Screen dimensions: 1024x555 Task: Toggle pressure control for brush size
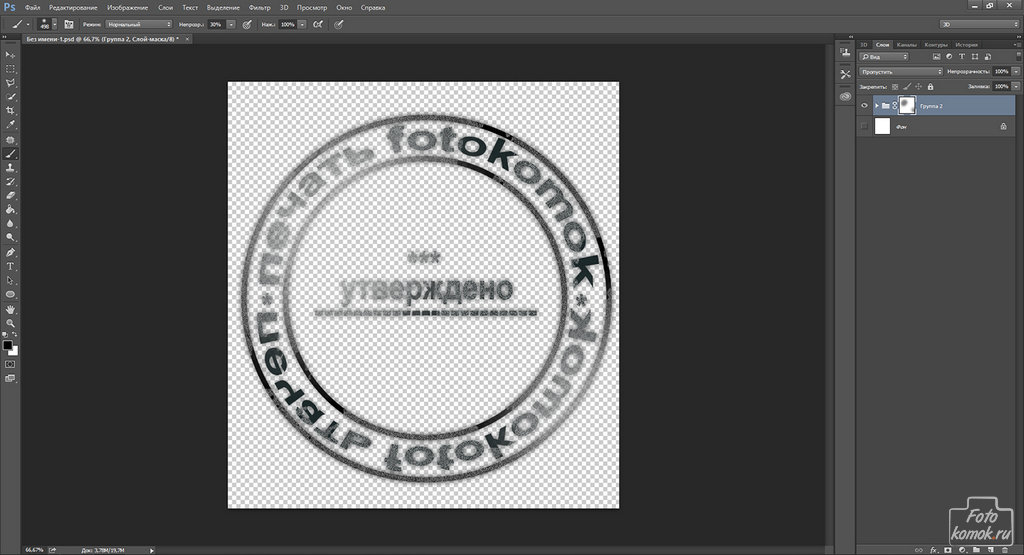tap(338, 24)
